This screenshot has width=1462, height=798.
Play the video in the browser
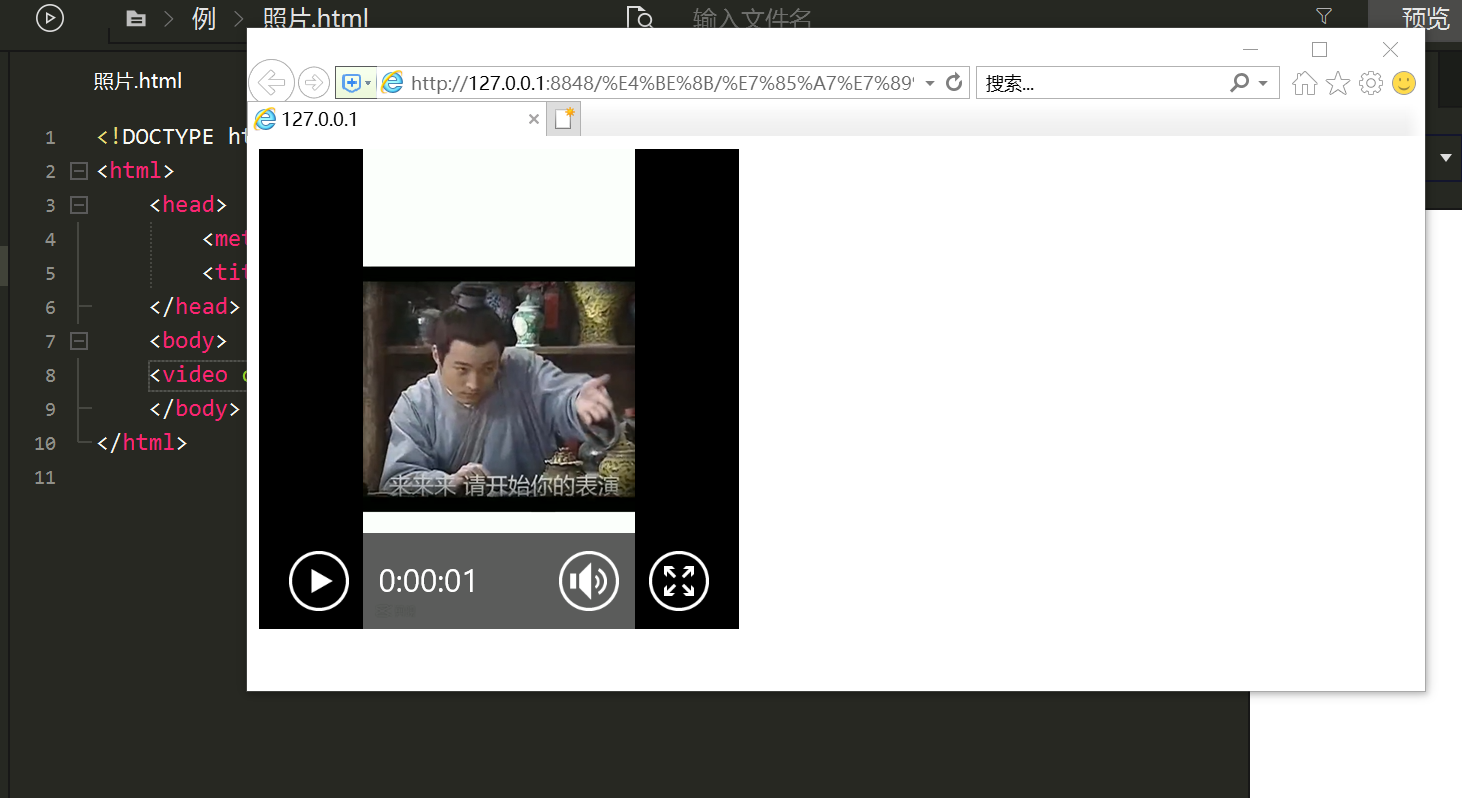tap(319, 581)
